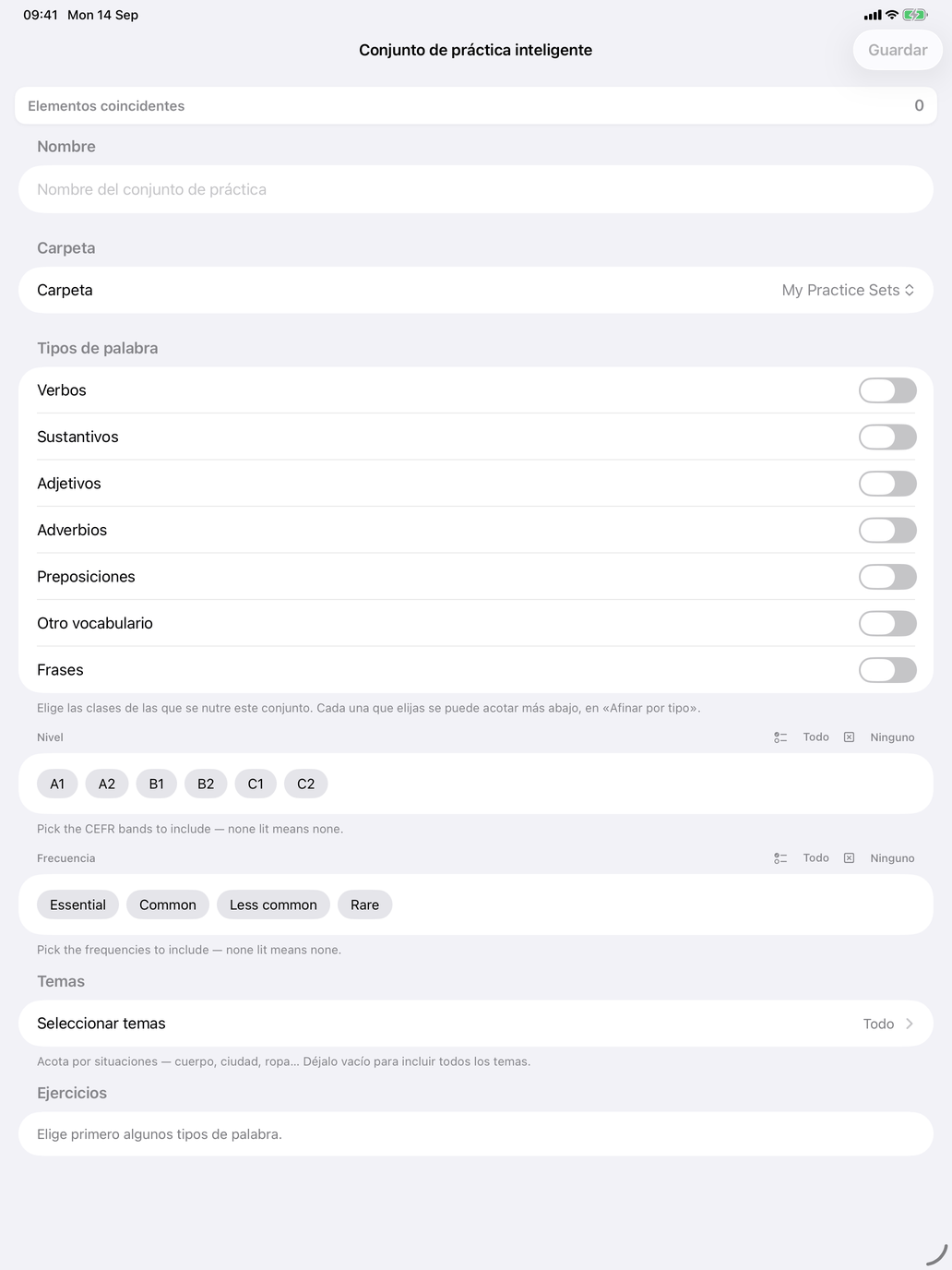Switch on Adverbios word type
Viewport: 952px width, 1270px height.
(887, 531)
